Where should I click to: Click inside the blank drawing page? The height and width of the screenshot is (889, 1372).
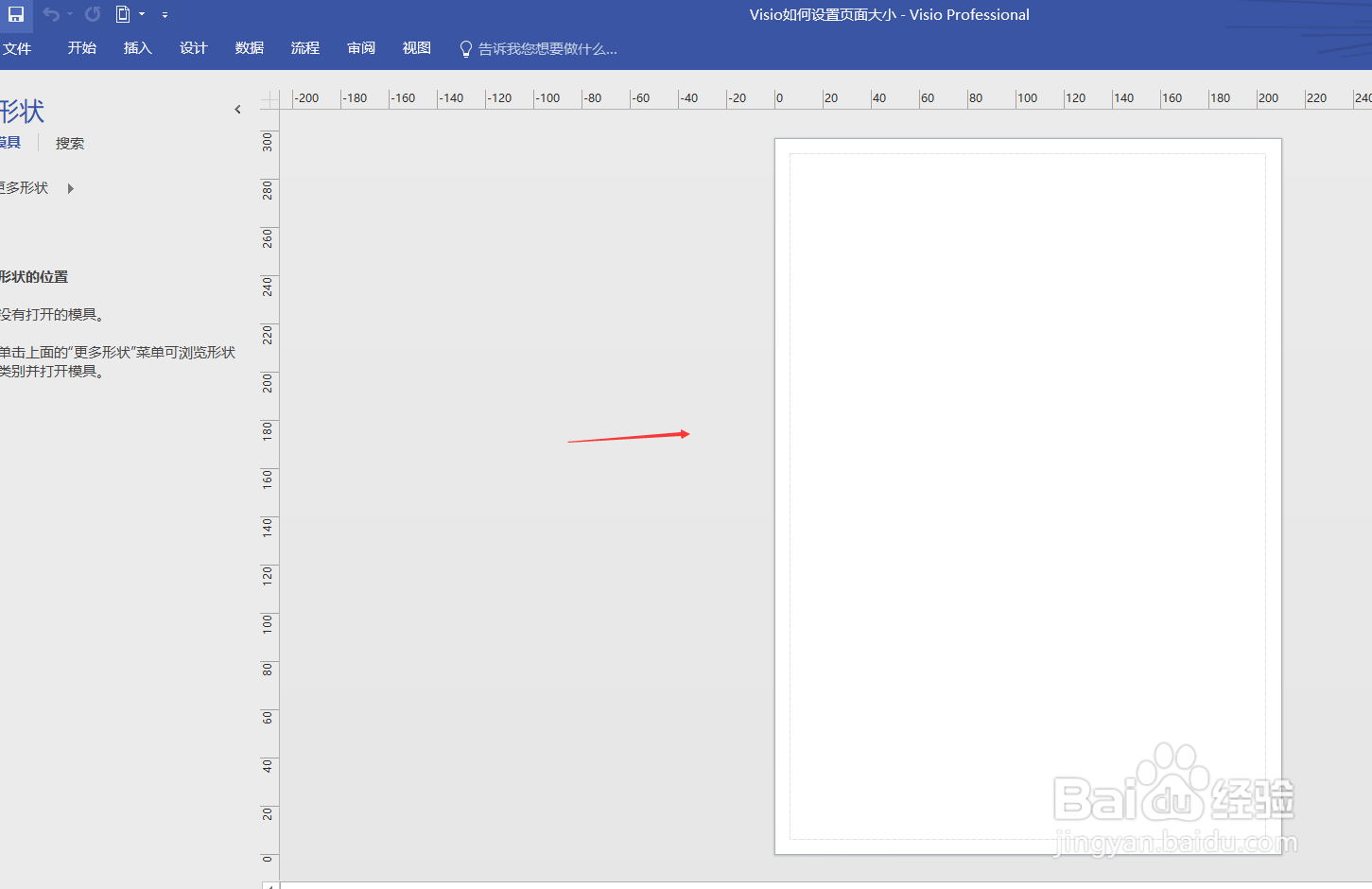click(x=1028, y=497)
